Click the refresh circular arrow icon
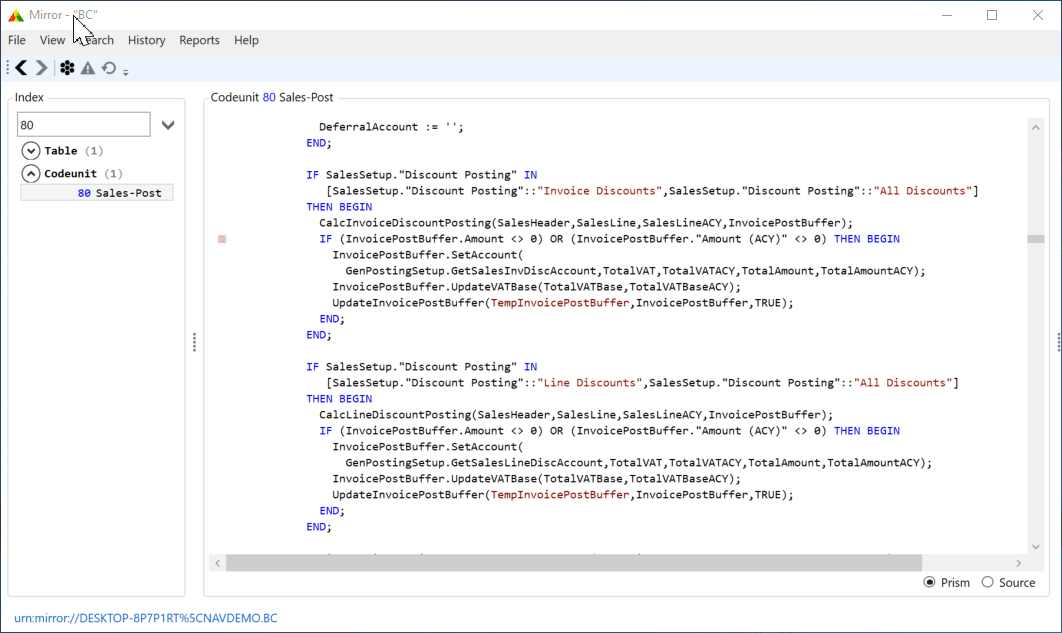The image size is (1062, 633). pyautogui.click(x=108, y=68)
